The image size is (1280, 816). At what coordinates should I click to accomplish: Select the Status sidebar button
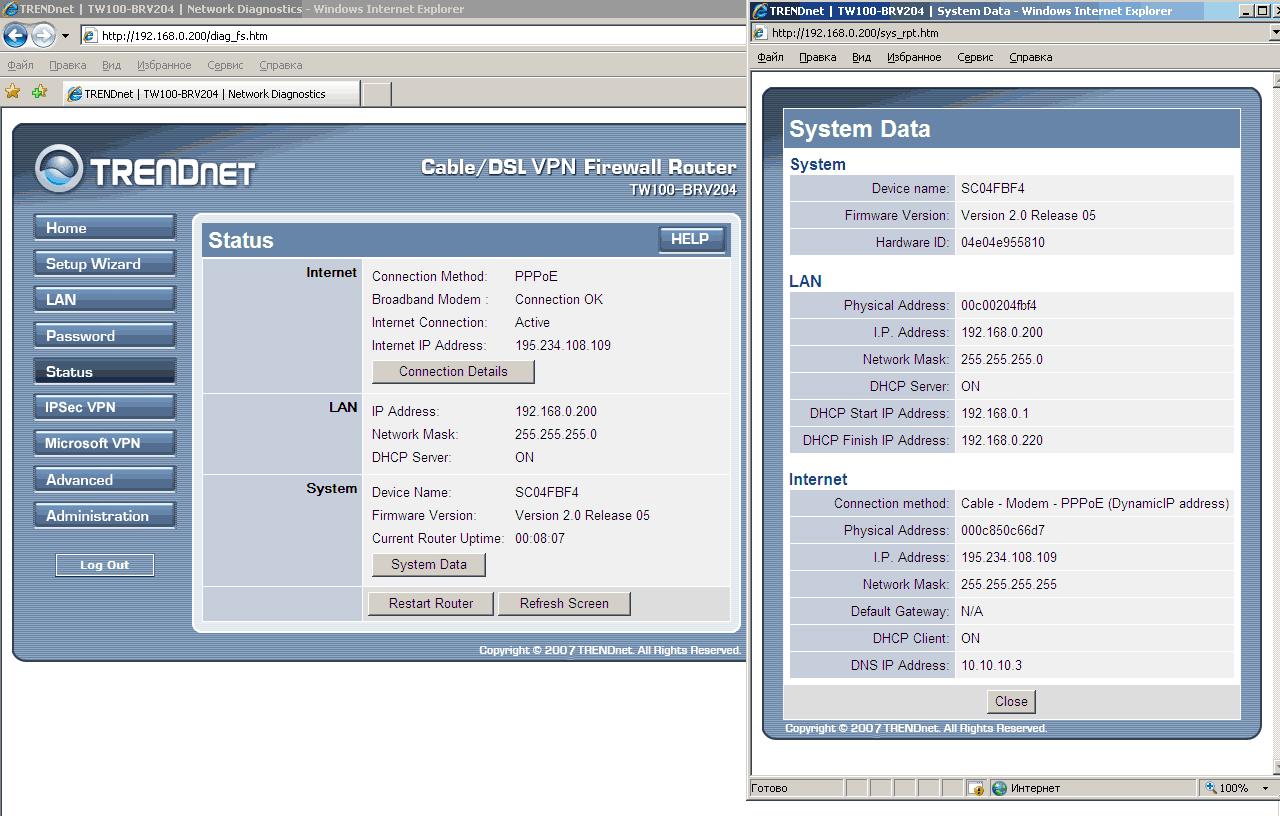(105, 372)
